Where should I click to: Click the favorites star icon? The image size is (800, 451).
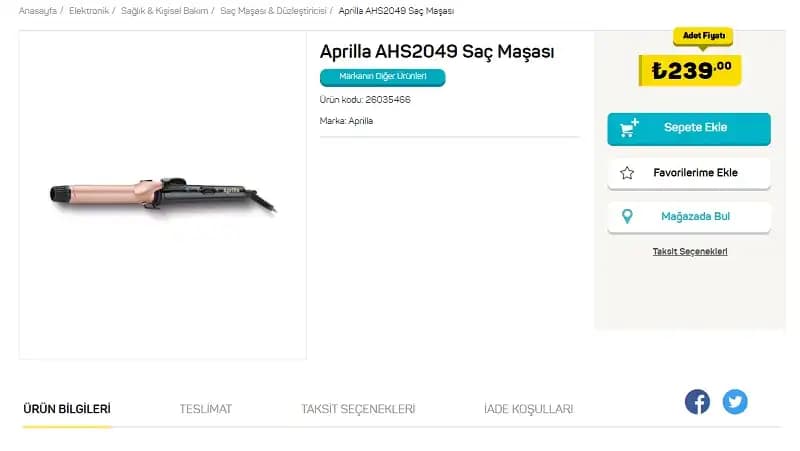click(627, 173)
